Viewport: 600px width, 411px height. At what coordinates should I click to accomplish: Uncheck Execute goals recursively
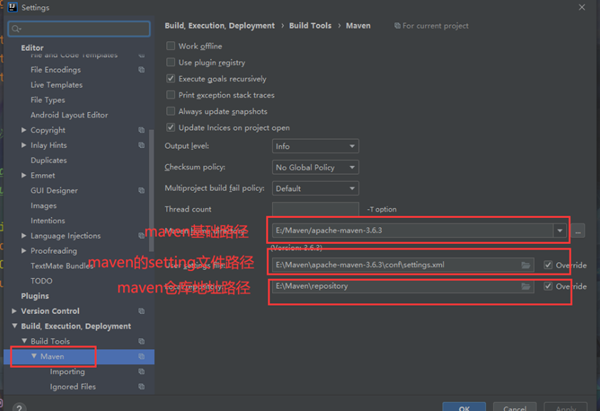171,79
